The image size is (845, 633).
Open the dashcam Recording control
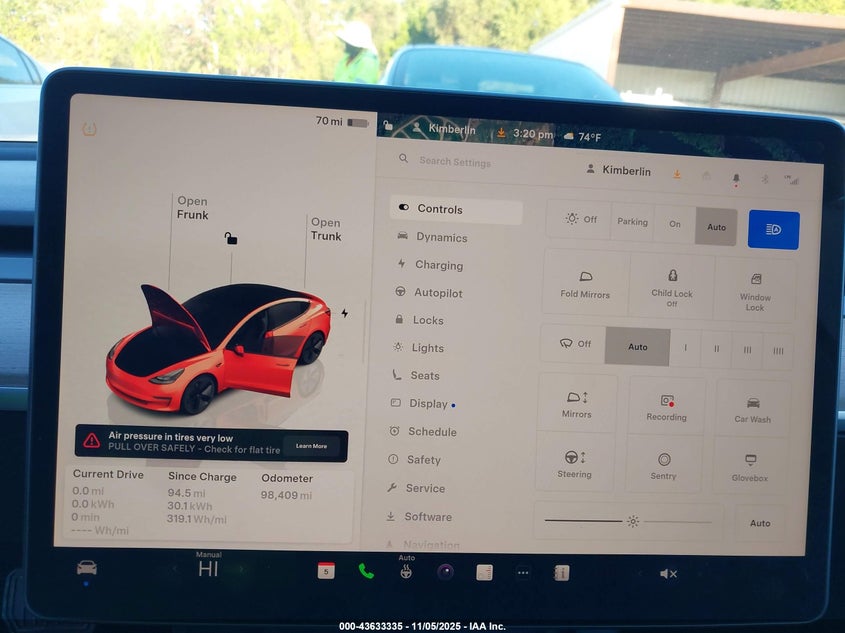tap(666, 406)
